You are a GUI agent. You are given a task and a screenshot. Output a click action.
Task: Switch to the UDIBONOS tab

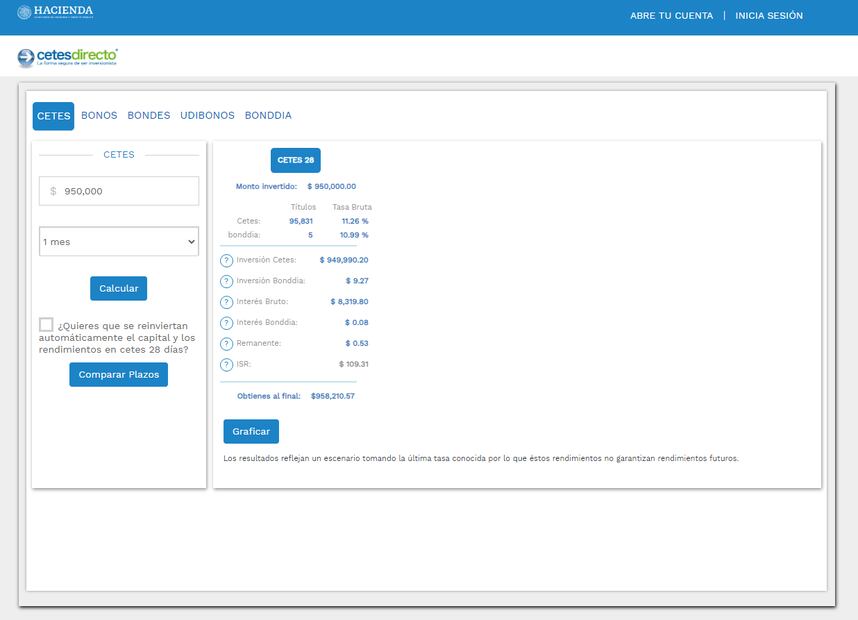(207, 115)
